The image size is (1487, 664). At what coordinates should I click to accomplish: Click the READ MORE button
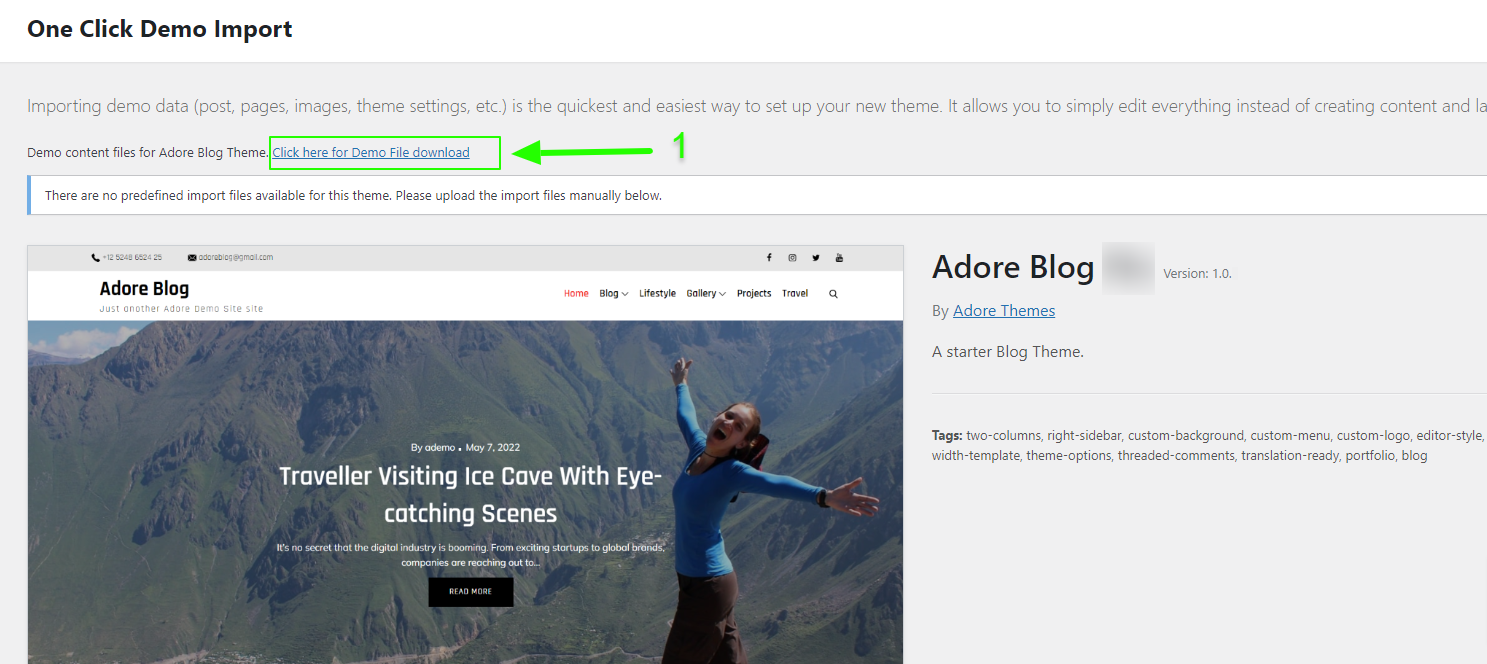(471, 592)
